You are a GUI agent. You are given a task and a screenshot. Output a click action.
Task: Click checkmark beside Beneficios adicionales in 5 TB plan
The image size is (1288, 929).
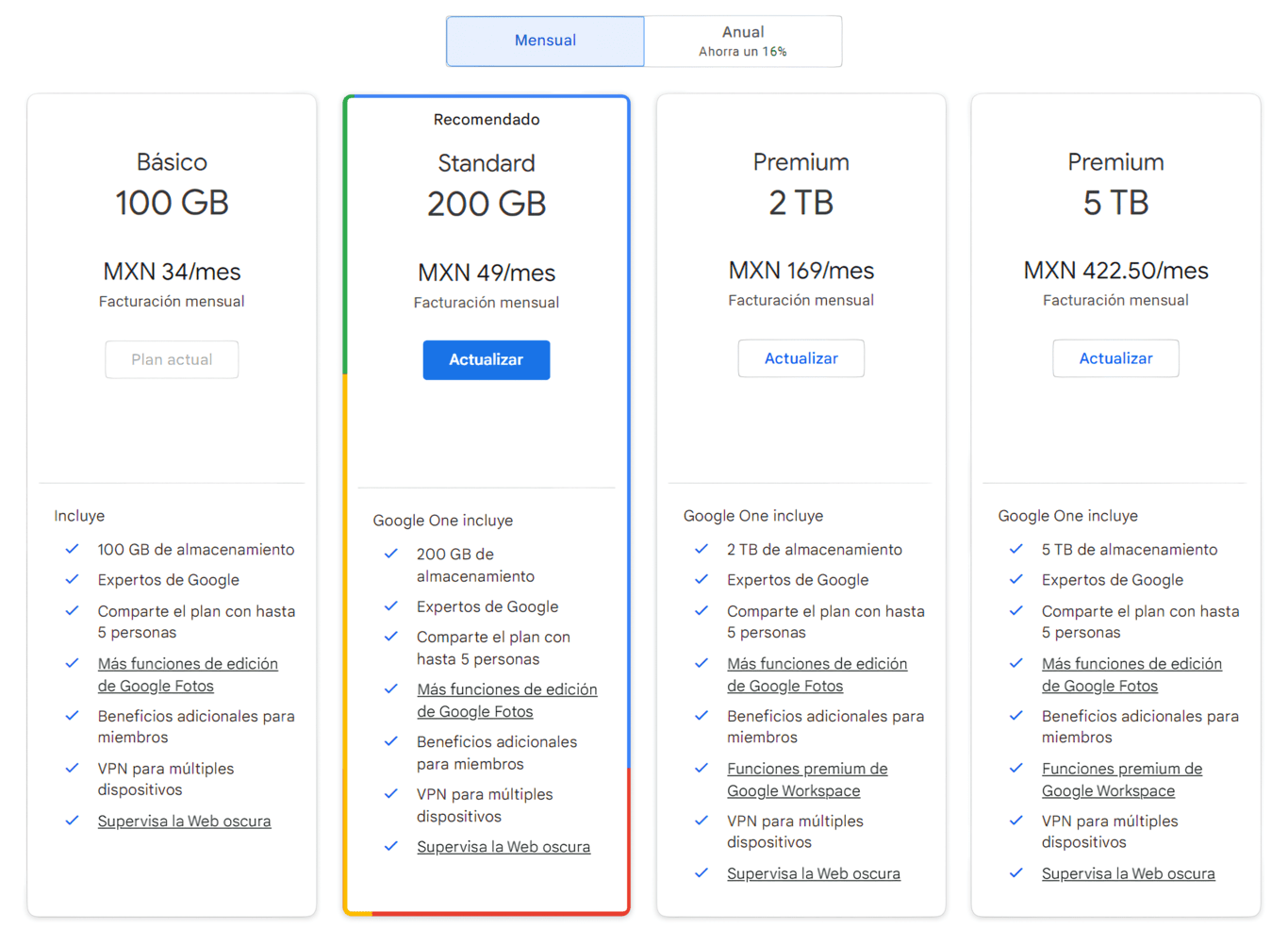point(1016,715)
